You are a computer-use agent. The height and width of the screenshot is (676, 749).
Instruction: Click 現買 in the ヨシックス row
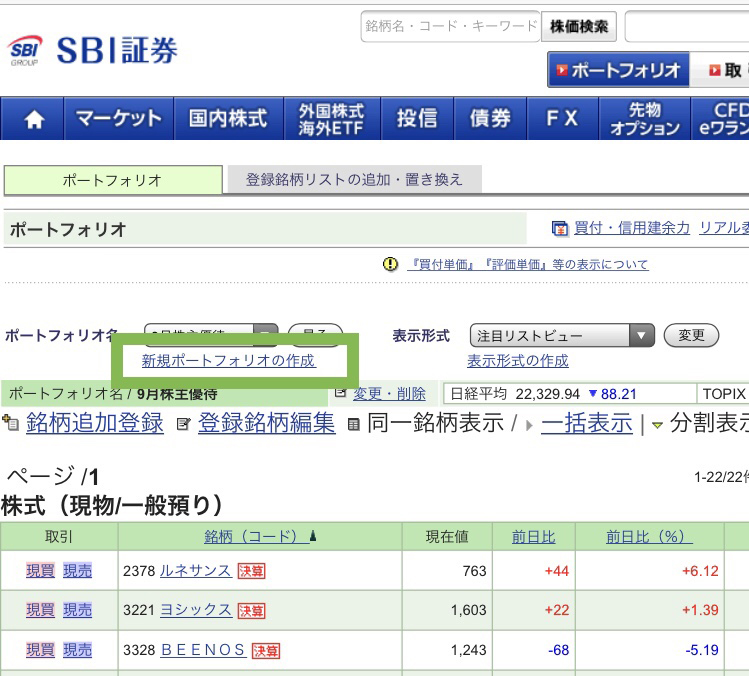click(x=41, y=610)
